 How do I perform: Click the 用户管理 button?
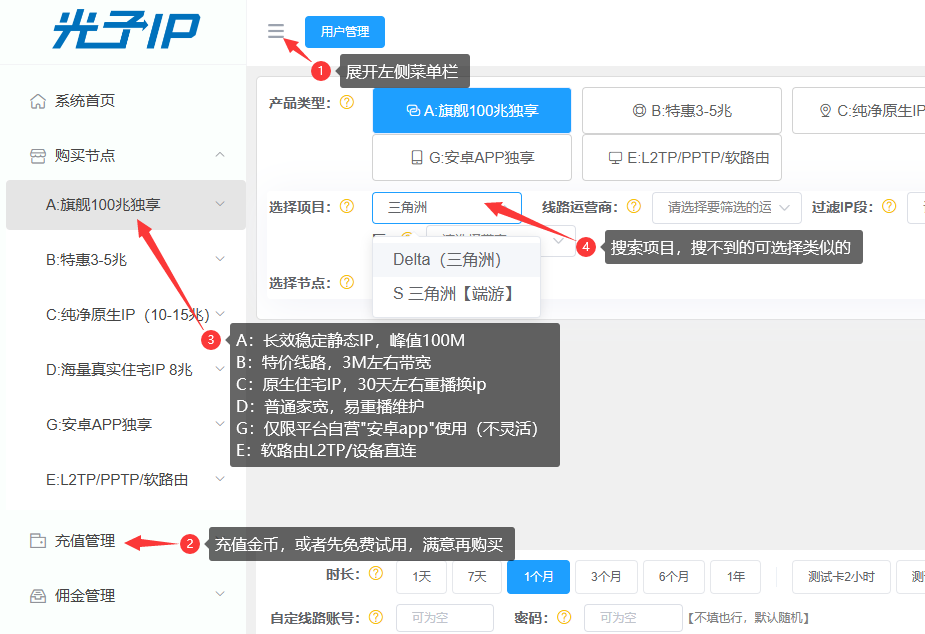point(344,31)
